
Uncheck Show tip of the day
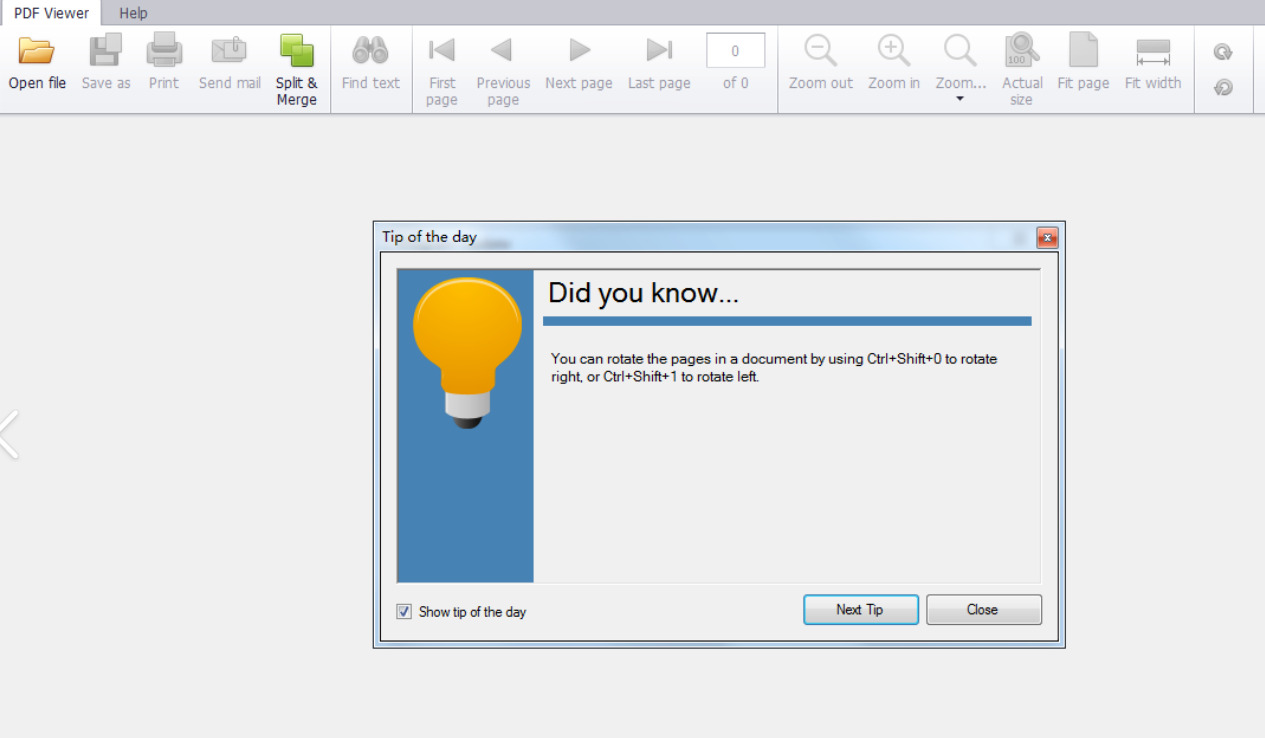(x=404, y=611)
